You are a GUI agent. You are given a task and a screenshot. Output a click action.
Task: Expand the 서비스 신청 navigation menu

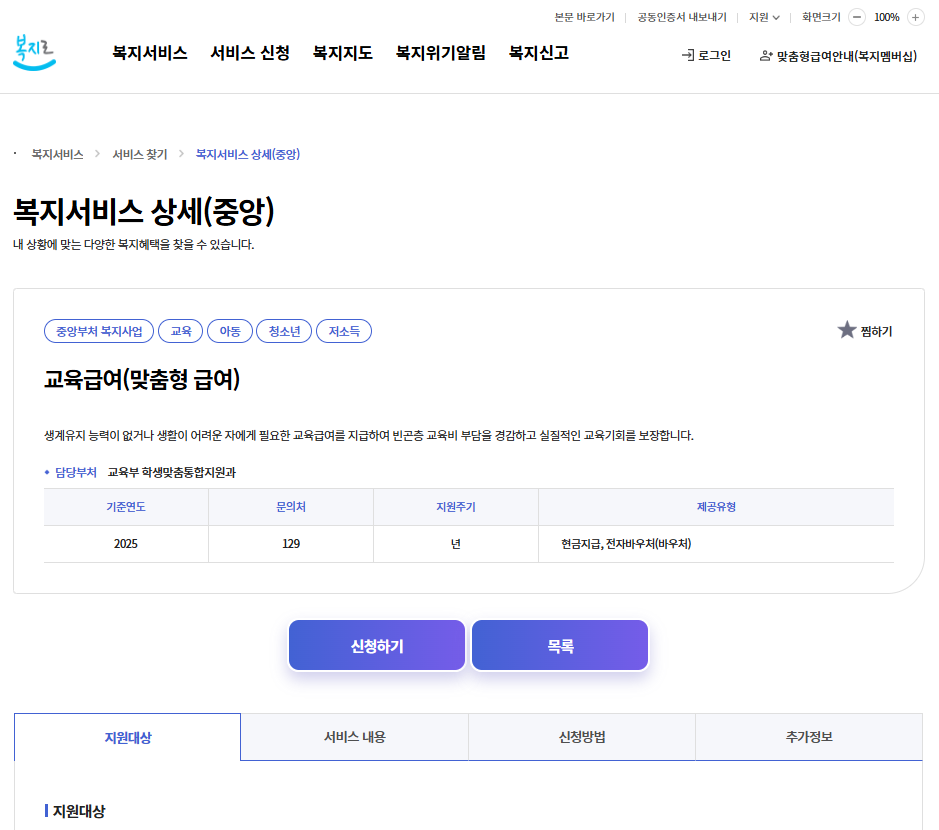coord(249,52)
